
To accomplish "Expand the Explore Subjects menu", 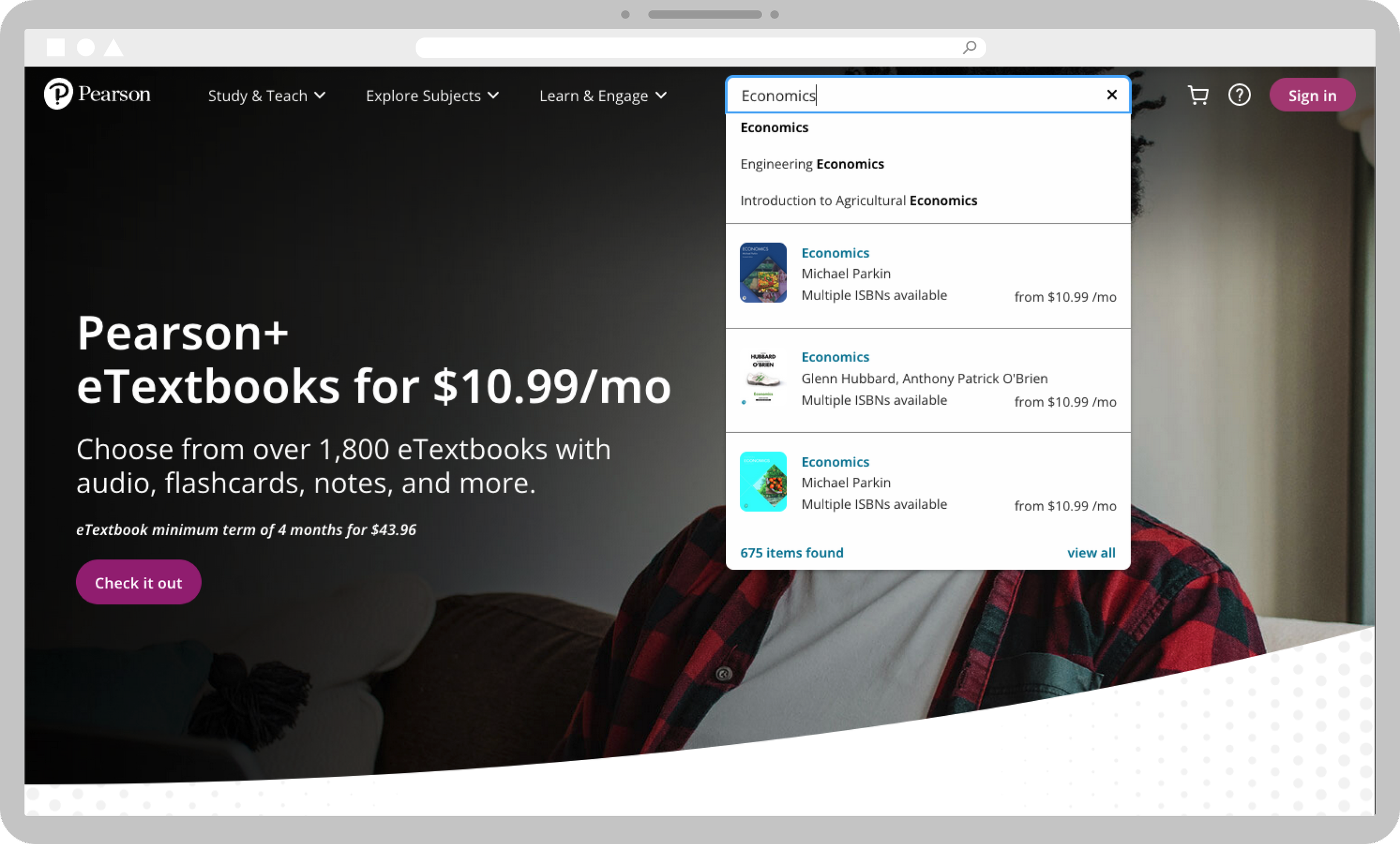I will (x=432, y=95).
